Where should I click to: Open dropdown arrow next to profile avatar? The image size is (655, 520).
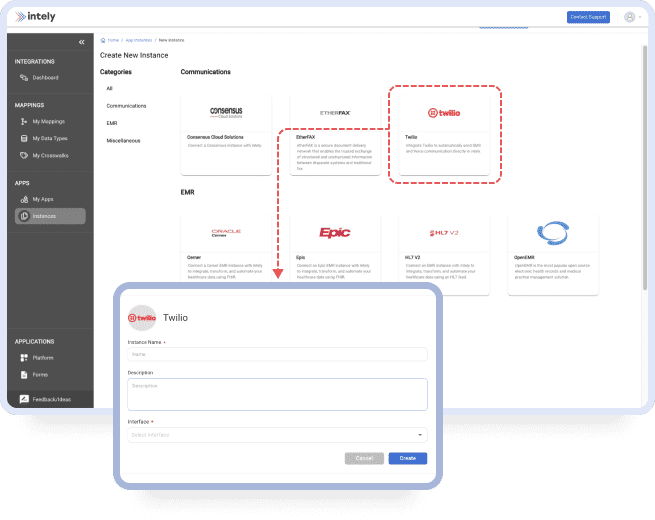tap(640, 17)
